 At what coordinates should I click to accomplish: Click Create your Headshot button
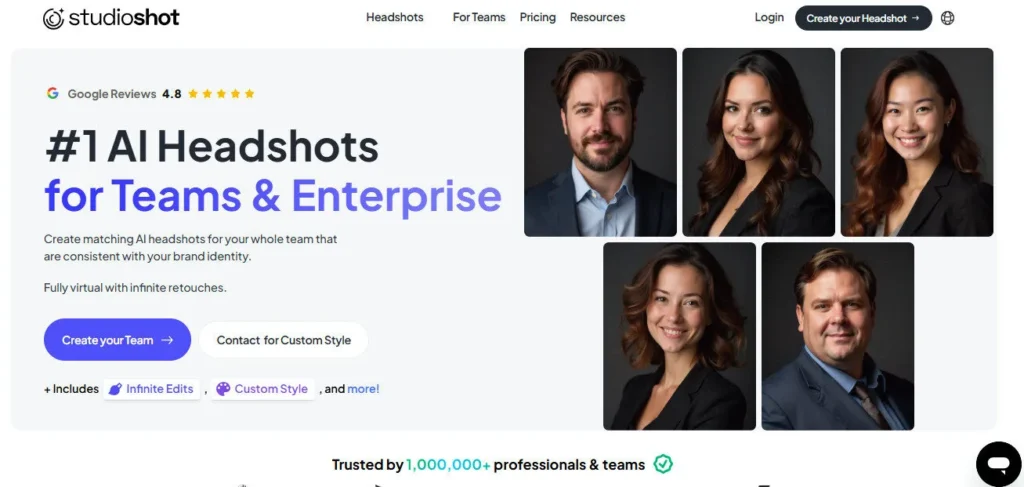pyautogui.click(x=863, y=18)
